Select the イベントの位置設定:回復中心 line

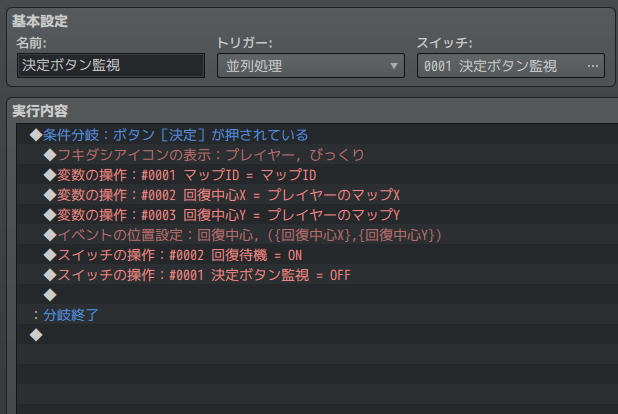tap(317, 235)
